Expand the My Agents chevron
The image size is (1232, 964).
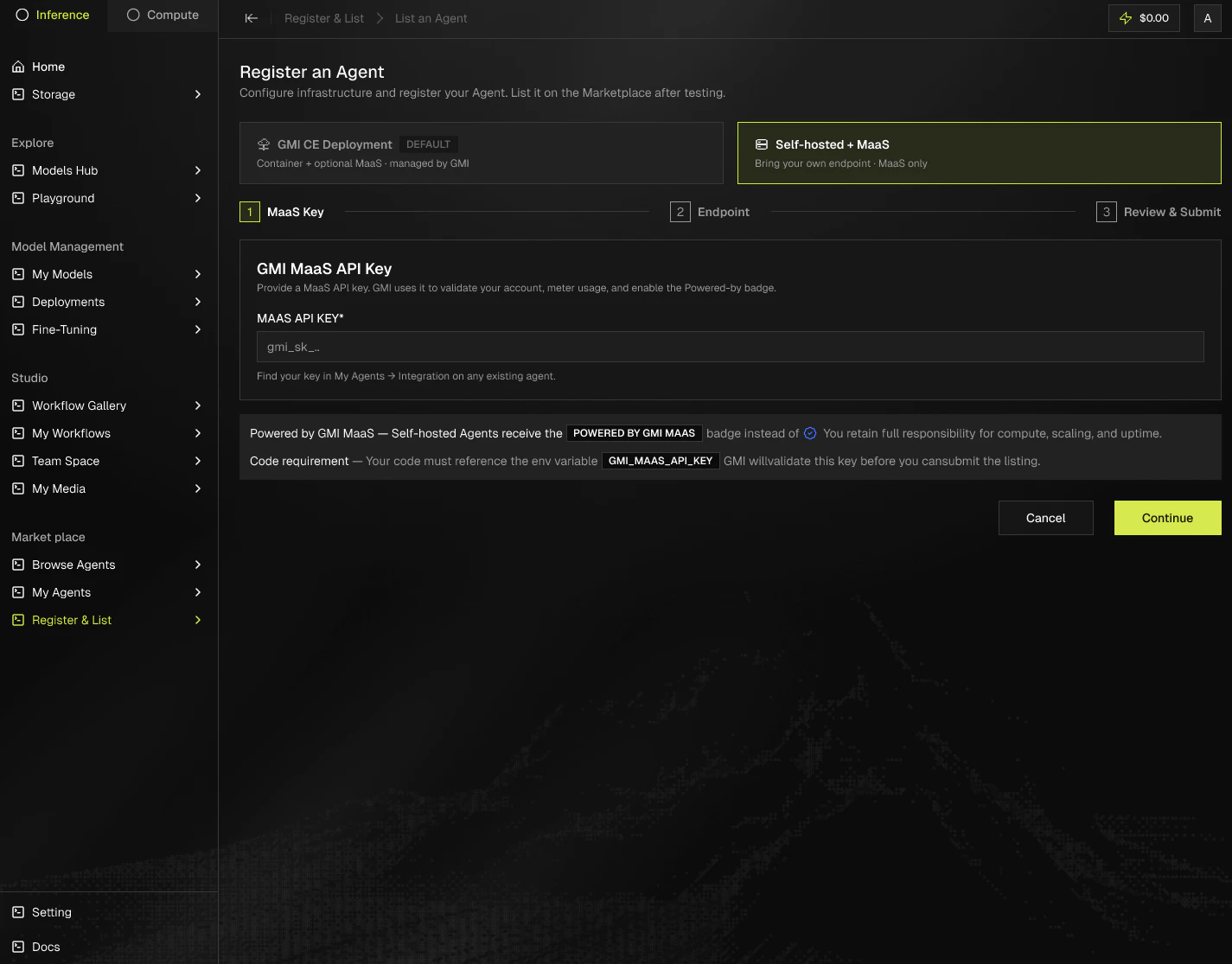(x=198, y=592)
